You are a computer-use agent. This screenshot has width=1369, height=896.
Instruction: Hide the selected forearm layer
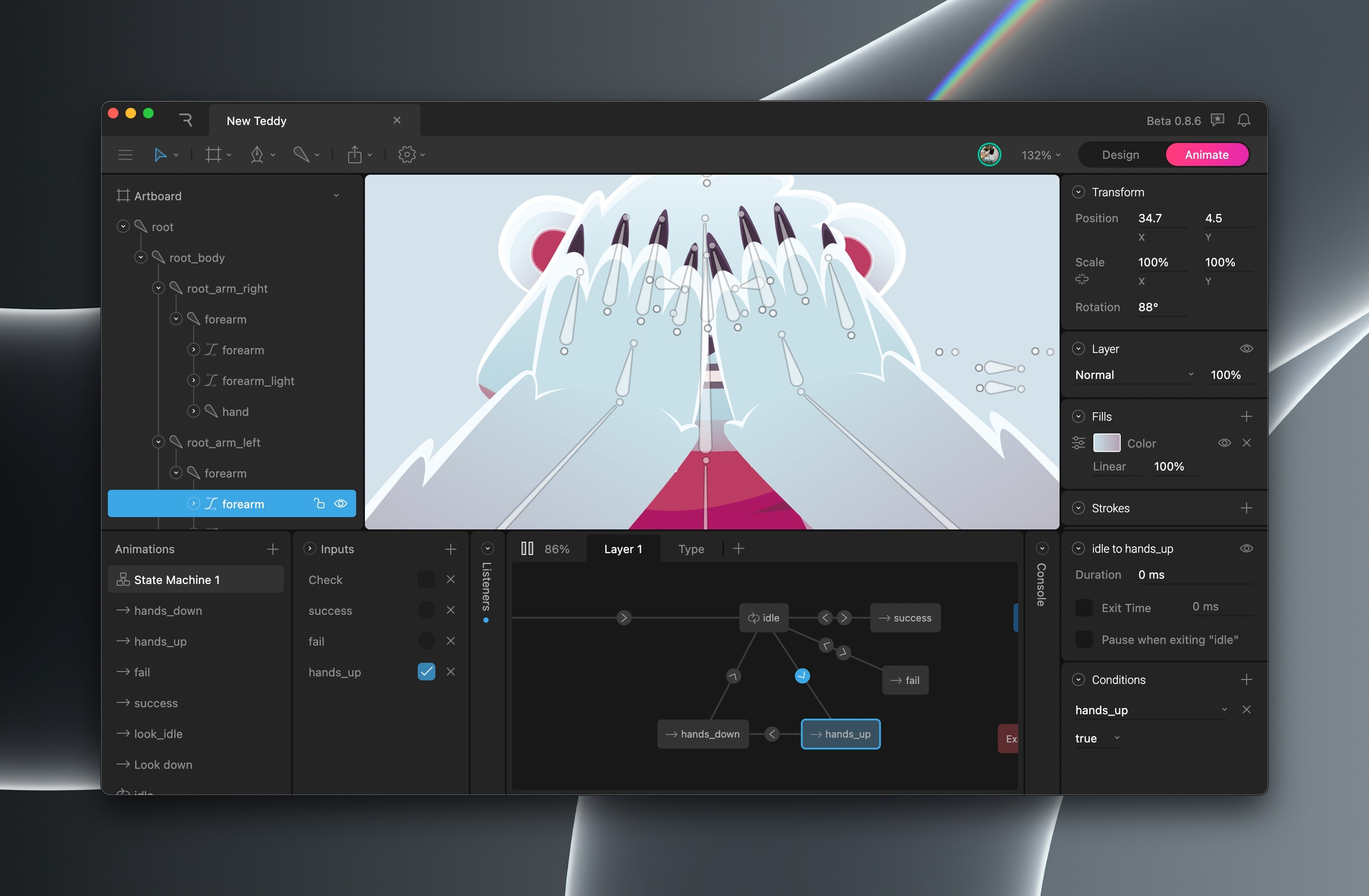pos(341,504)
